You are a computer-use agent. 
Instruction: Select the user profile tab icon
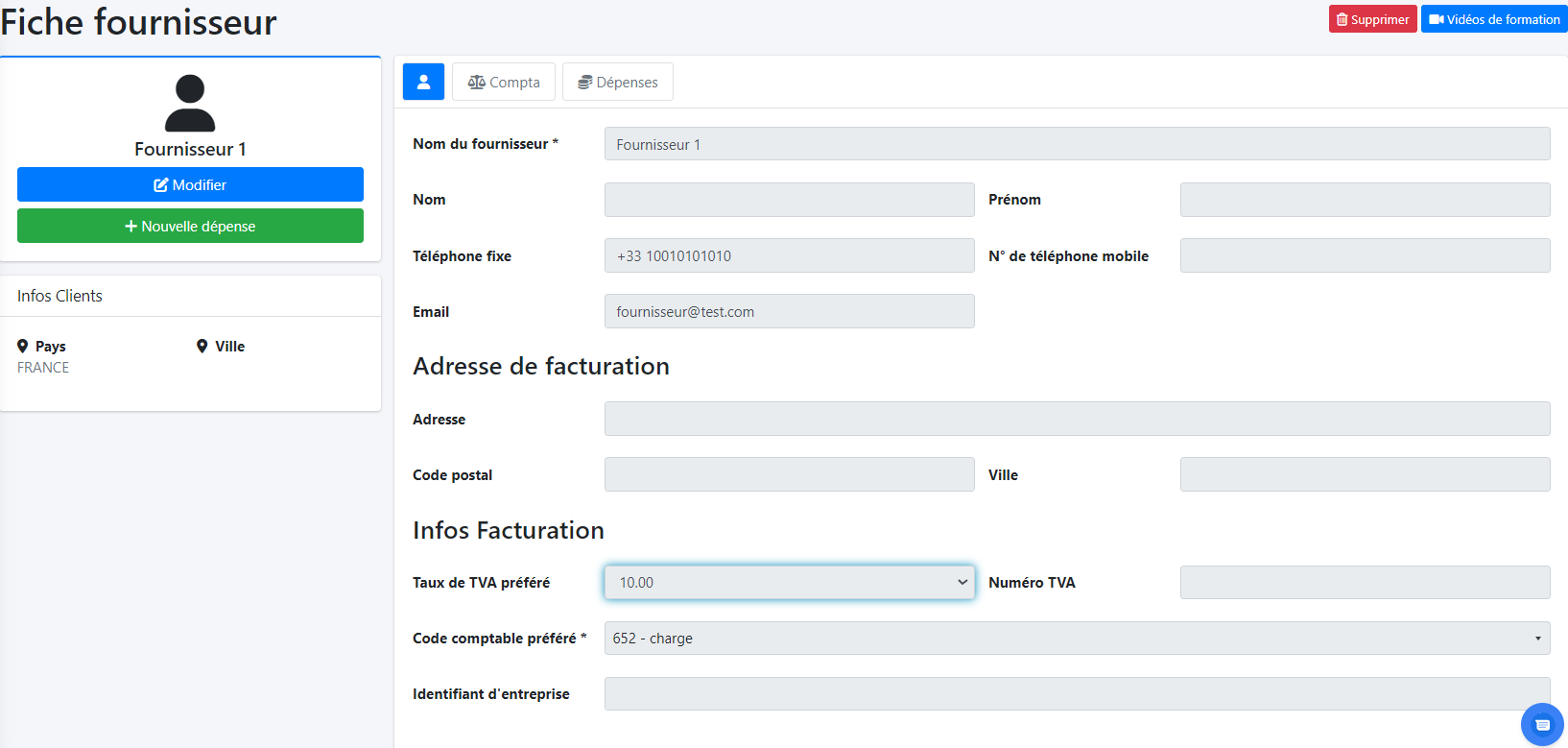423,82
